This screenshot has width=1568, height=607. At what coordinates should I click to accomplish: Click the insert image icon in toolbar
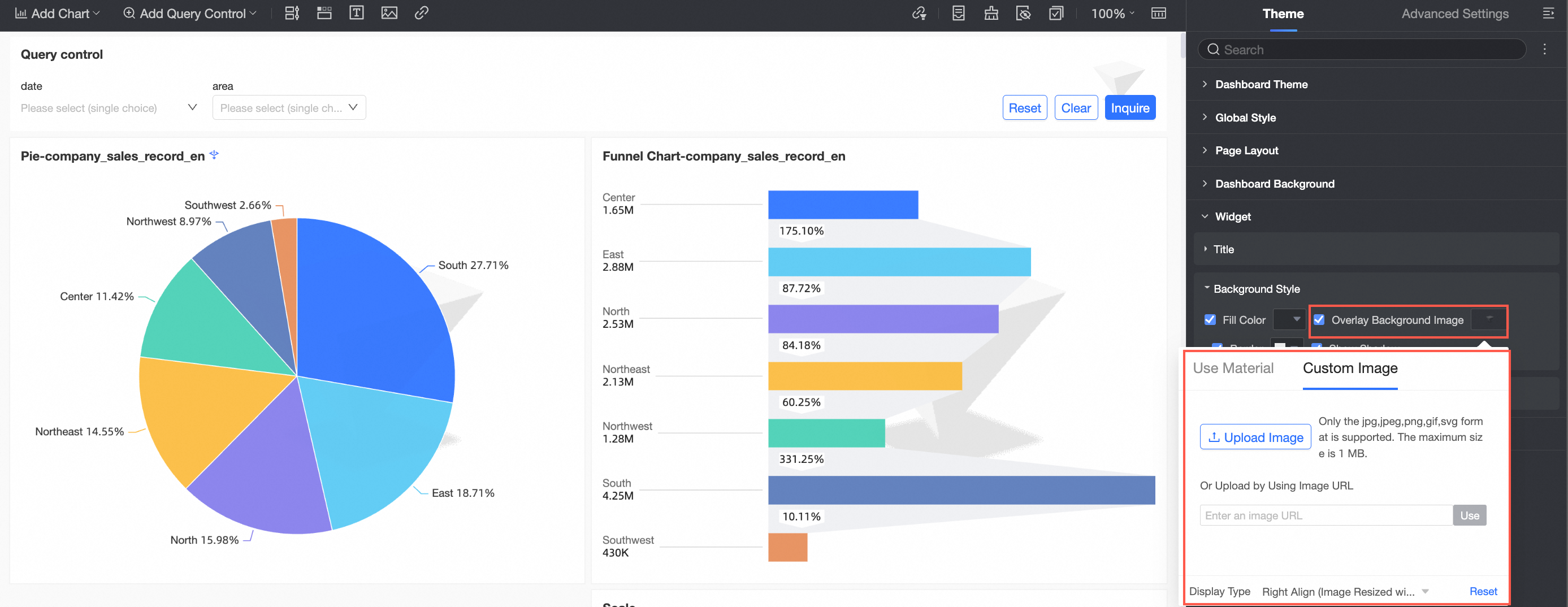(x=389, y=13)
